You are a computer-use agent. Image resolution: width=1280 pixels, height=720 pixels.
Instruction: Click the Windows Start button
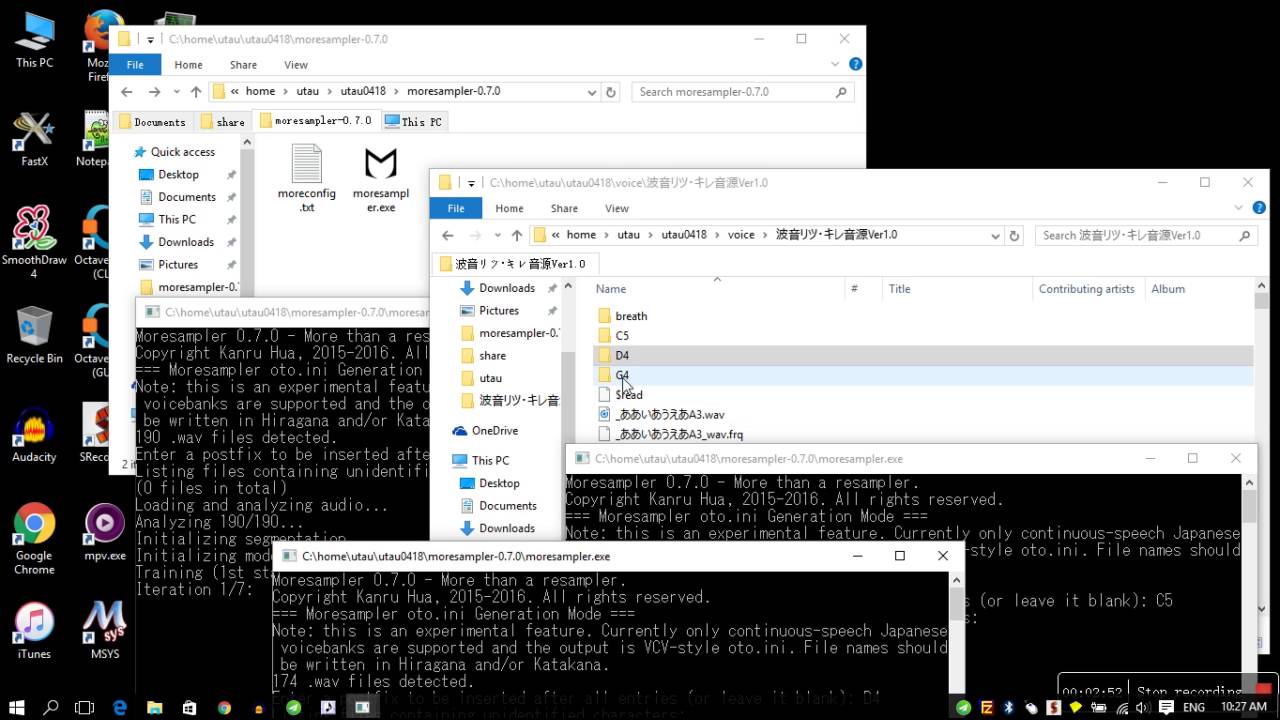coord(17,707)
